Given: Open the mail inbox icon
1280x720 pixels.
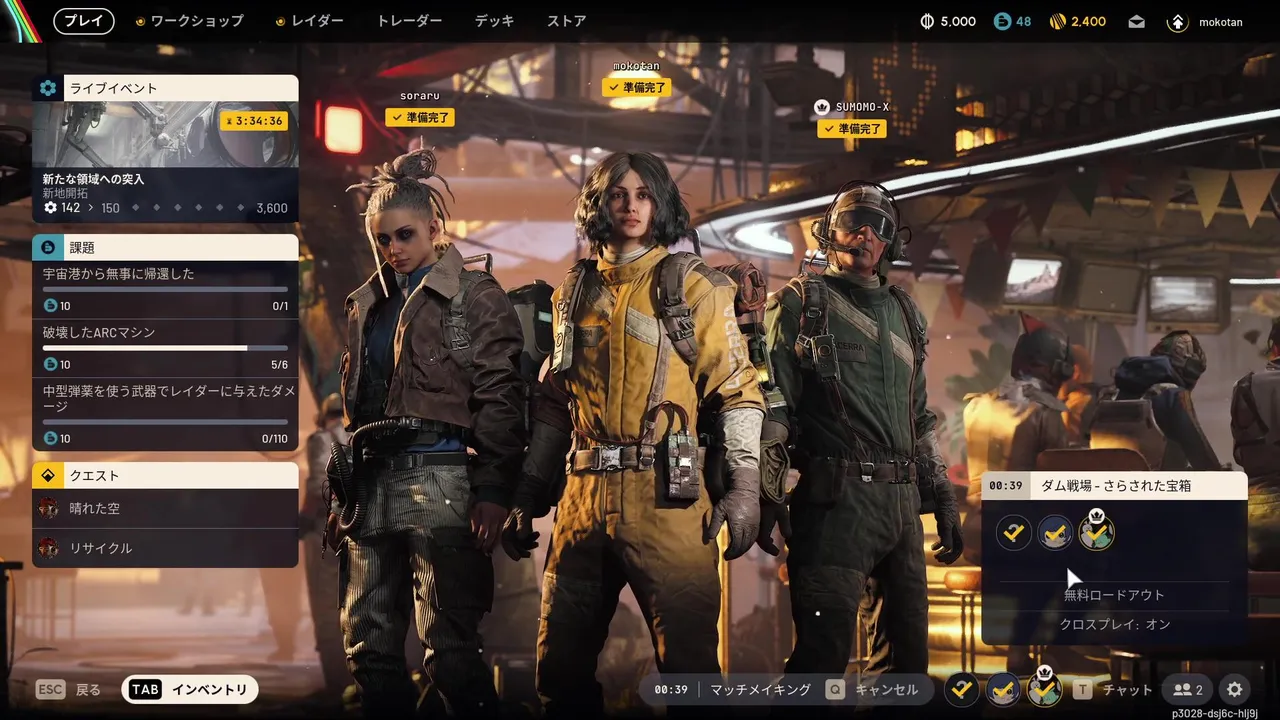Looking at the screenshot, I should pyautogui.click(x=1136, y=21).
